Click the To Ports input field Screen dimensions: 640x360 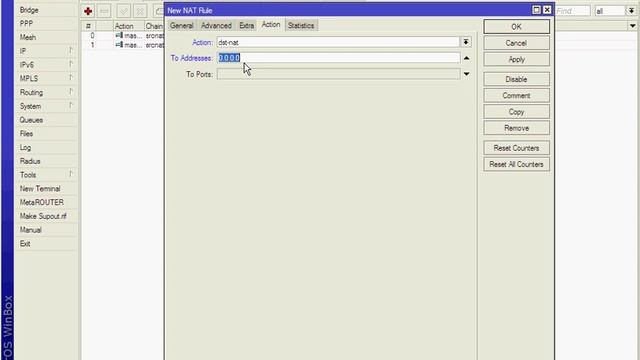point(338,74)
